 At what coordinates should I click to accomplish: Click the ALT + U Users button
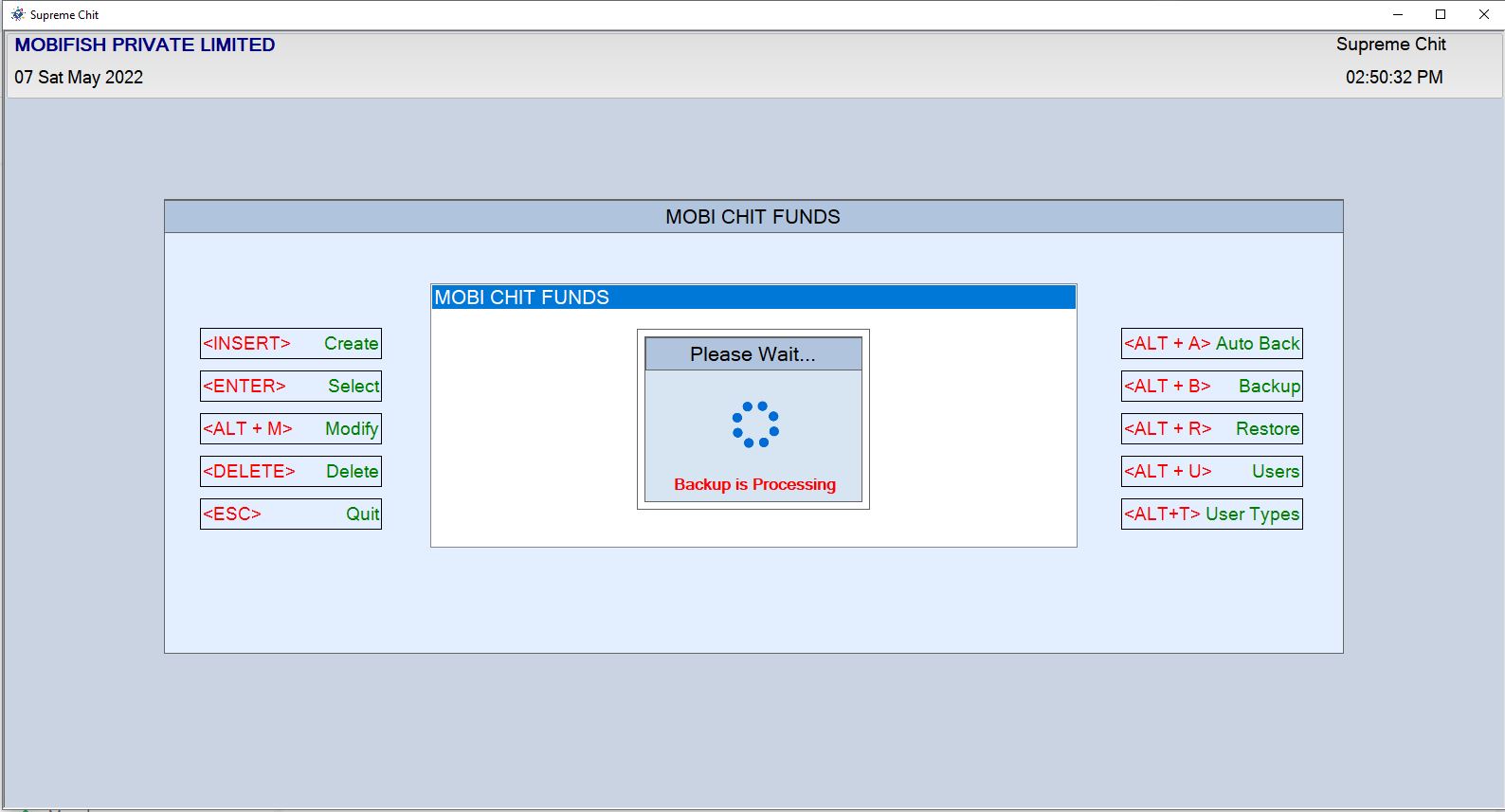[1212, 471]
